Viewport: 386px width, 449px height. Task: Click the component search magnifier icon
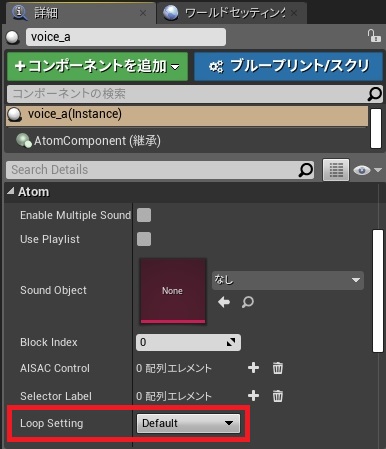(374, 94)
